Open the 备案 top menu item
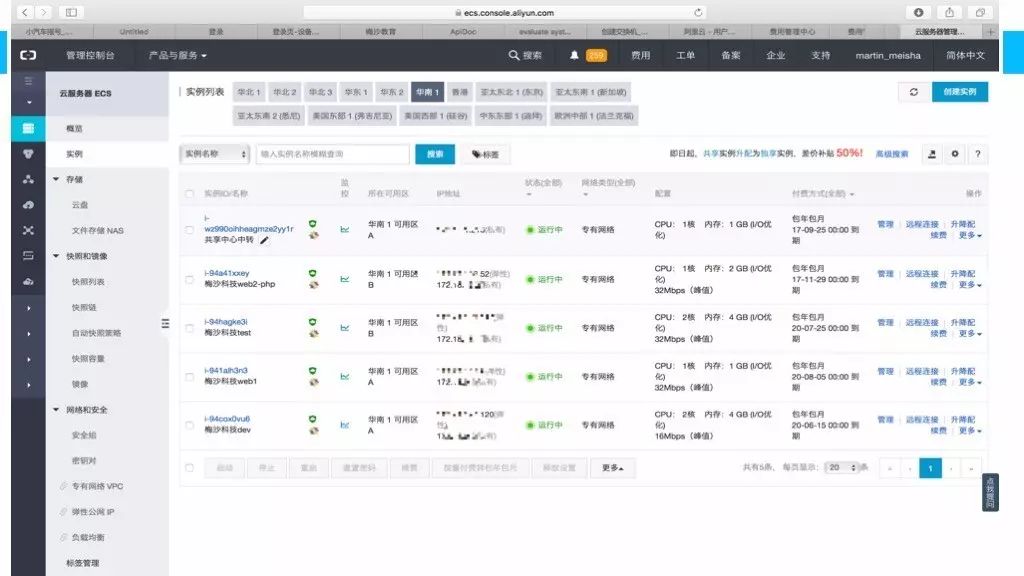This screenshot has height=576, width=1024. click(x=731, y=56)
